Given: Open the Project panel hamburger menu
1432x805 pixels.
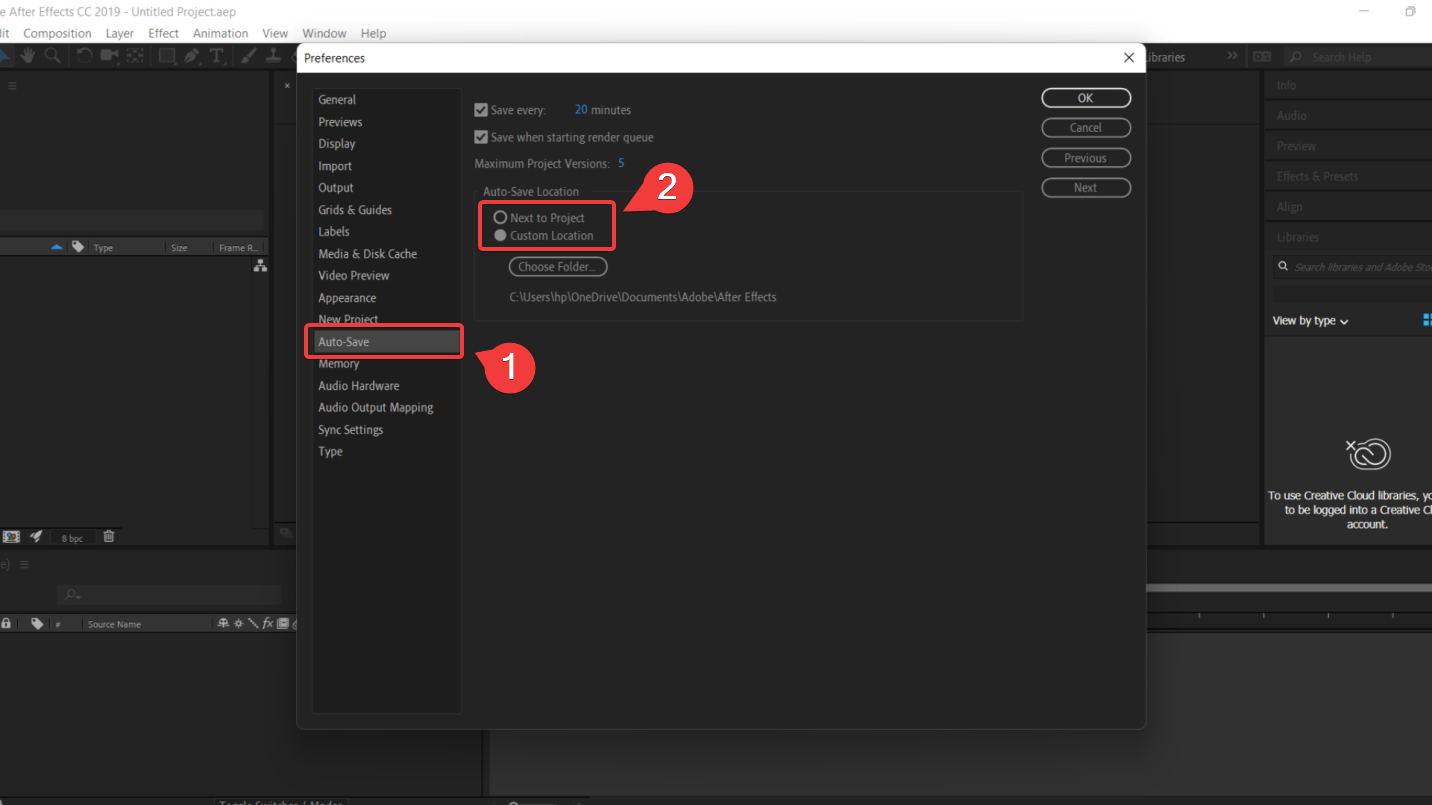Looking at the screenshot, I should [x=12, y=86].
